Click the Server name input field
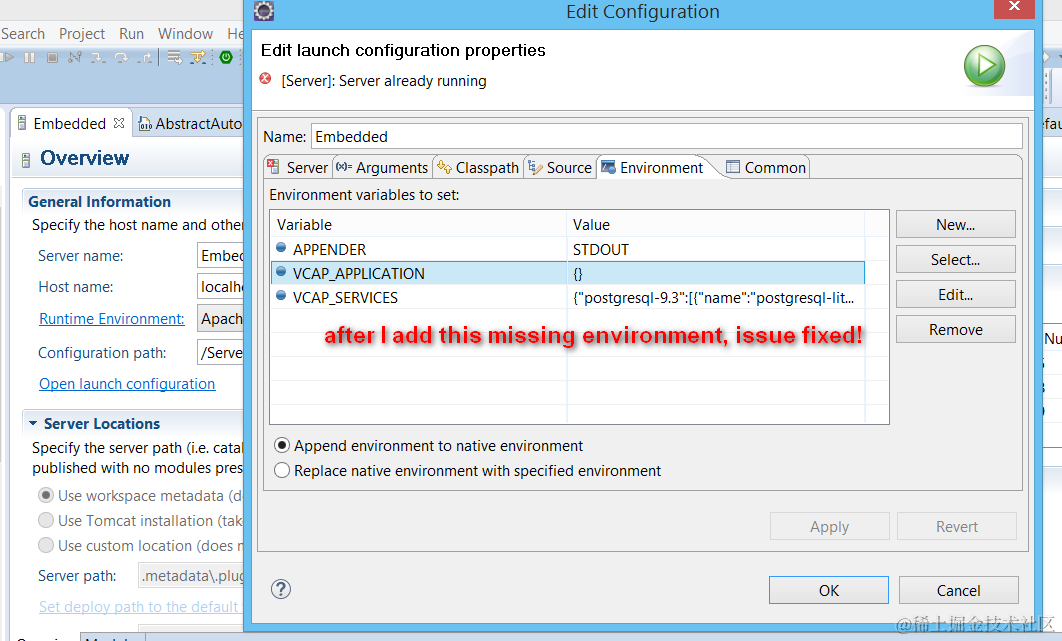1062x641 pixels. (220, 255)
